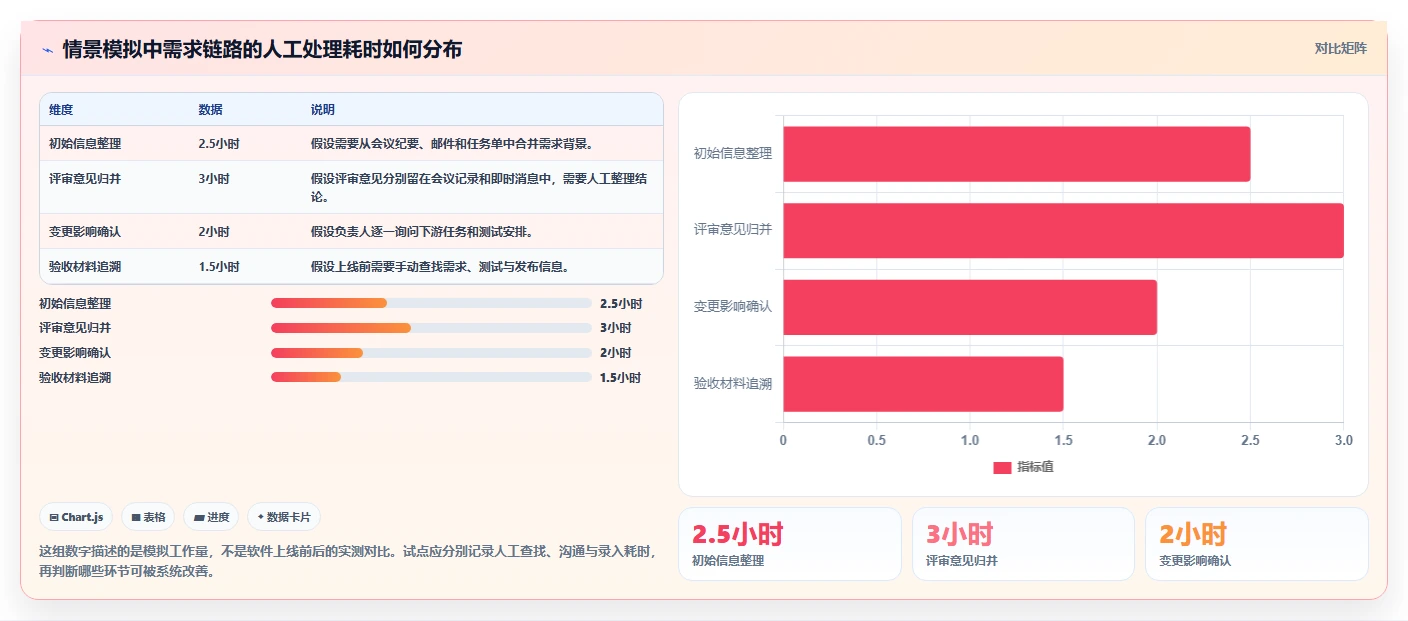Select the 数据卡片 chip

[284, 517]
